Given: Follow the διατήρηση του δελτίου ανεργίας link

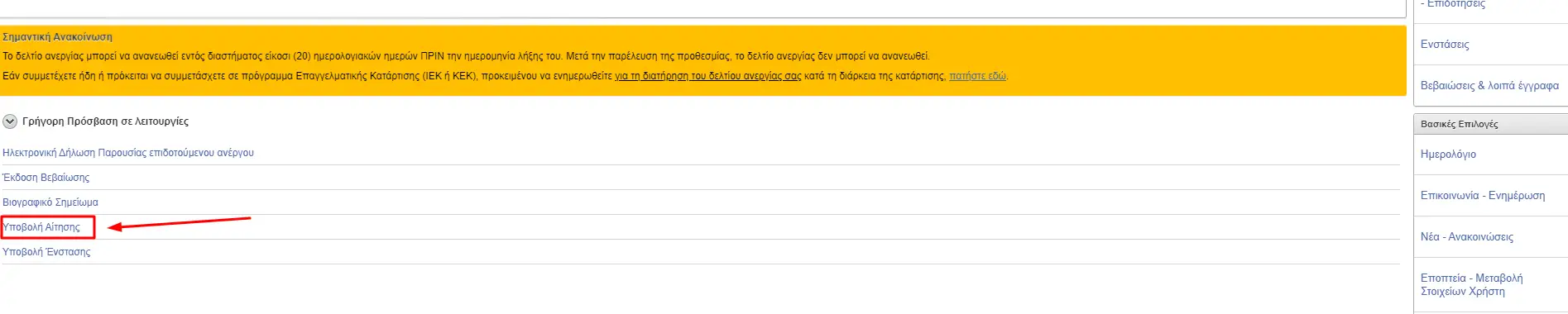Looking at the screenshot, I should click(x=708, y=76).
